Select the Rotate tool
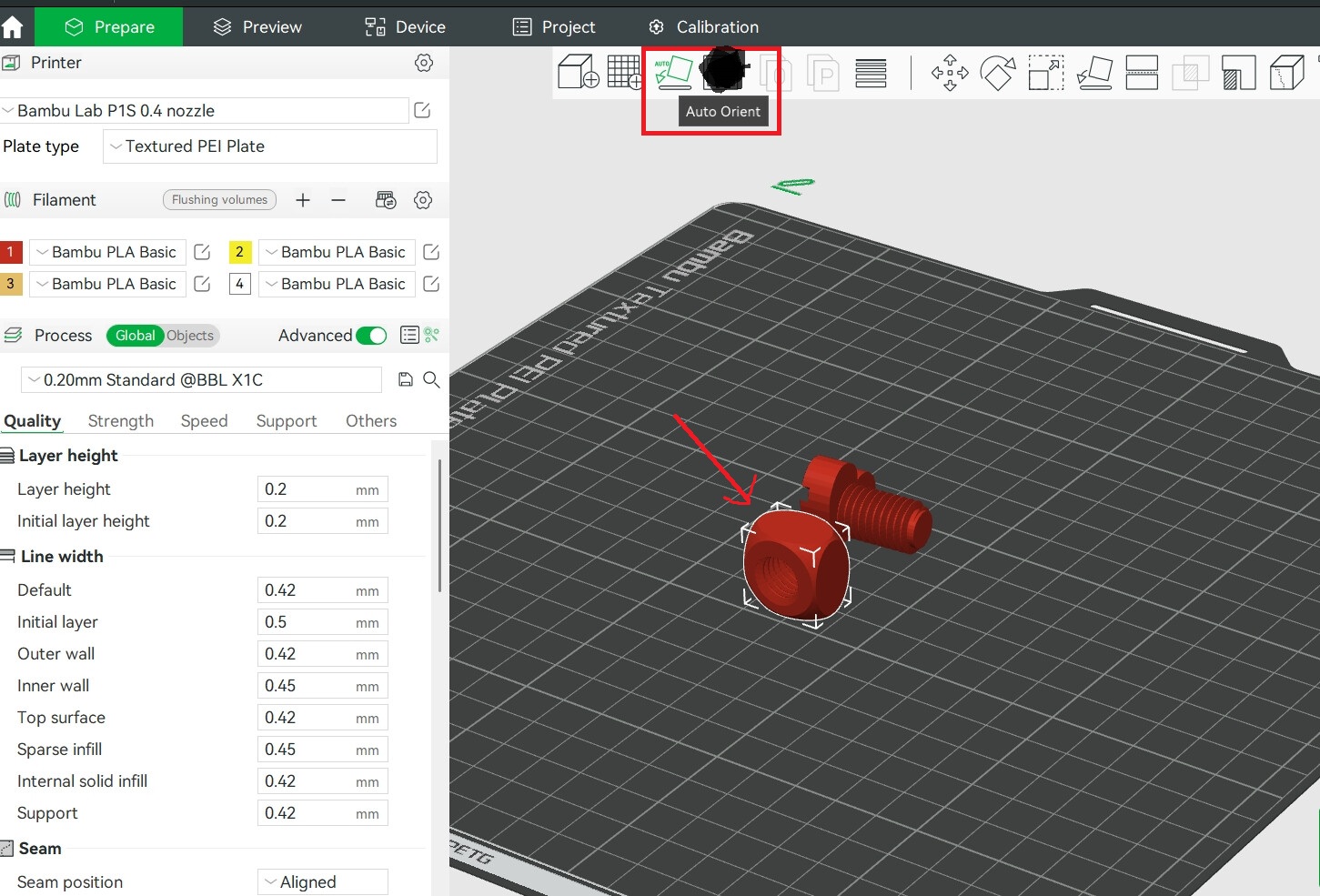Screen dimensions: 1320x896 pyautogui.click(x=998, y=73)
